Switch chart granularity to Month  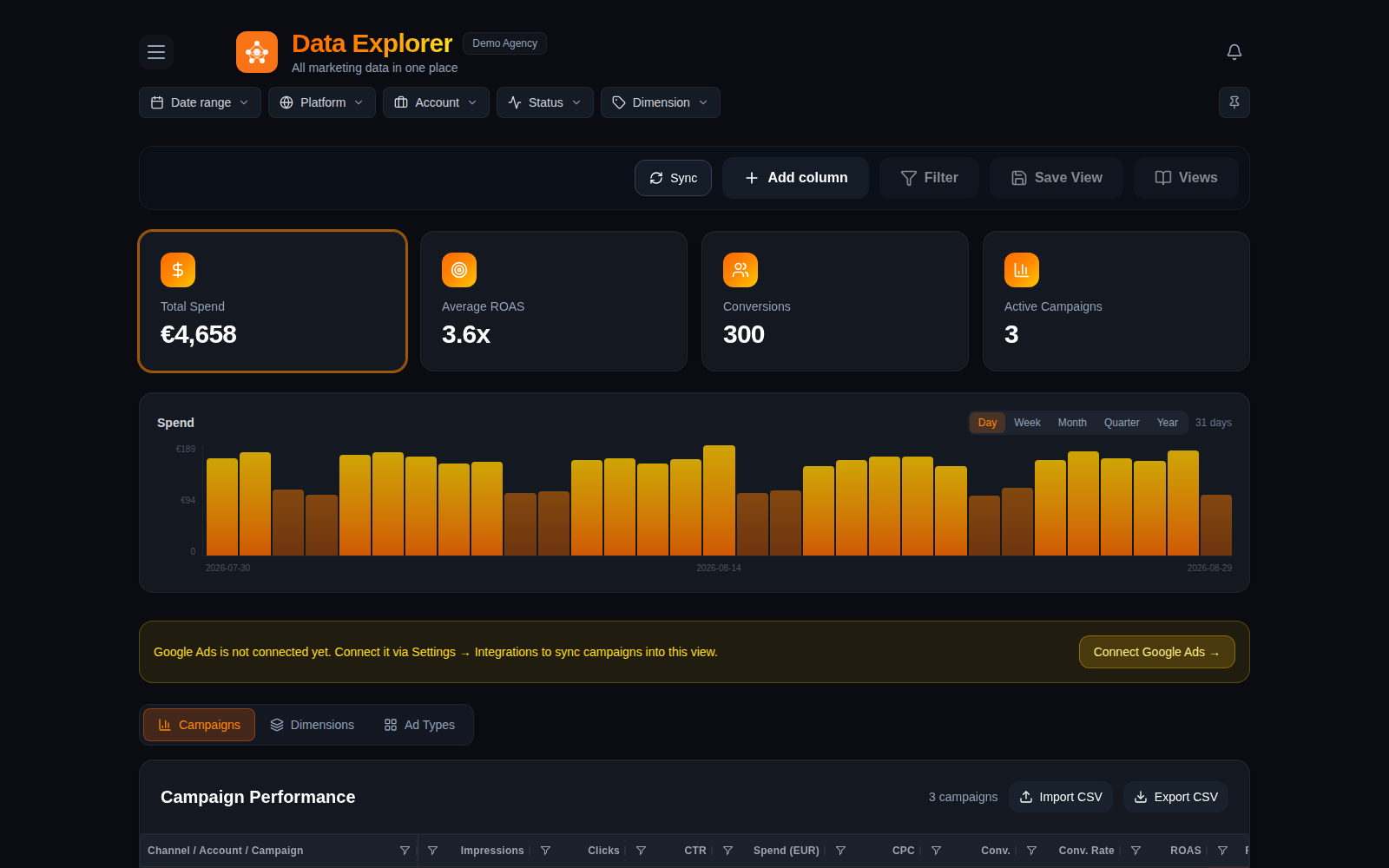tap(1072, 423)
